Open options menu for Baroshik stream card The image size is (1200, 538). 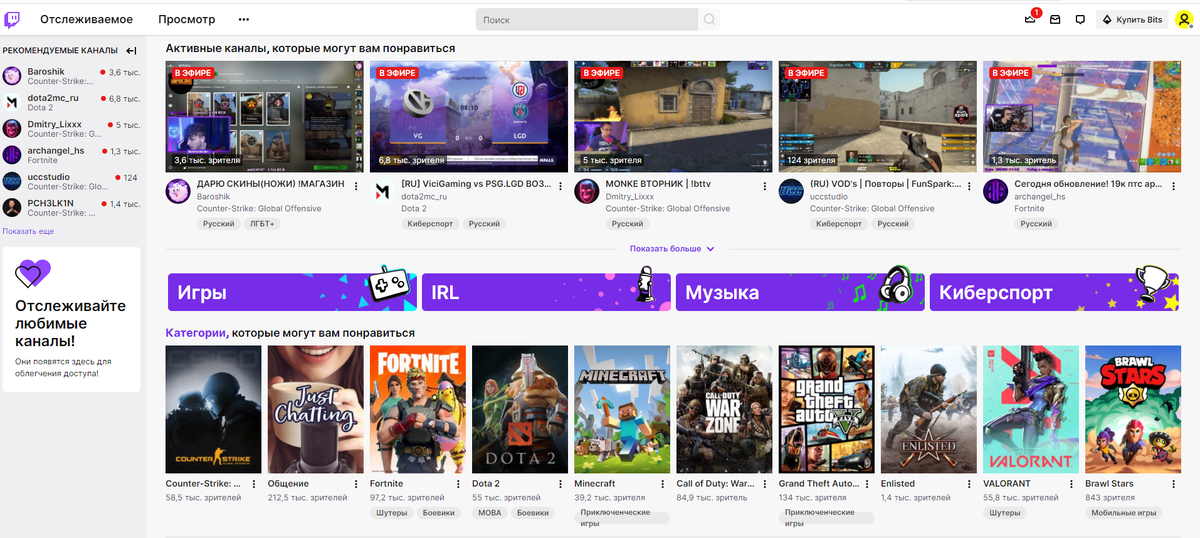(x=357, y=186)
